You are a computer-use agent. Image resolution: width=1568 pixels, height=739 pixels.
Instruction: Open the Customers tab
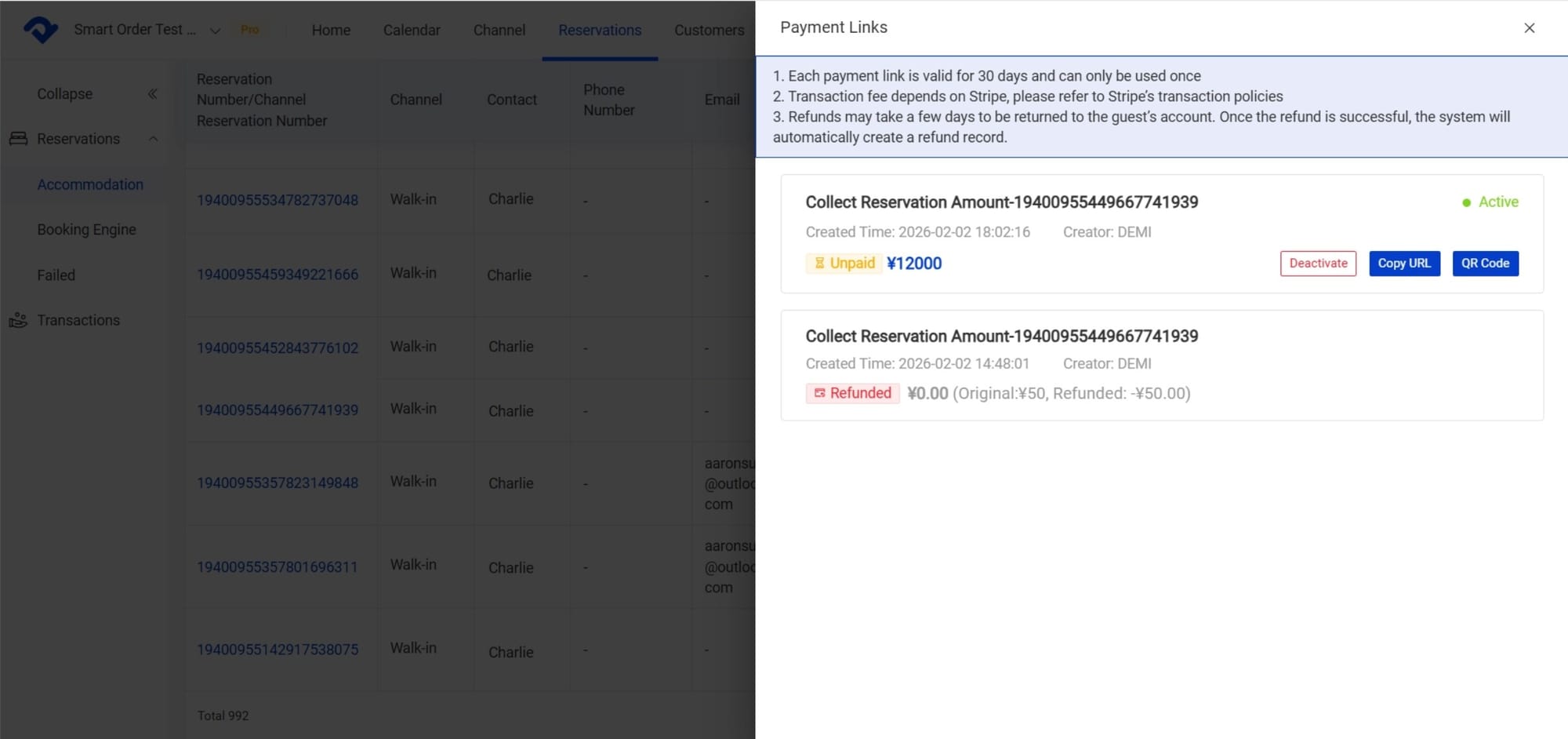tap(709, 30)
